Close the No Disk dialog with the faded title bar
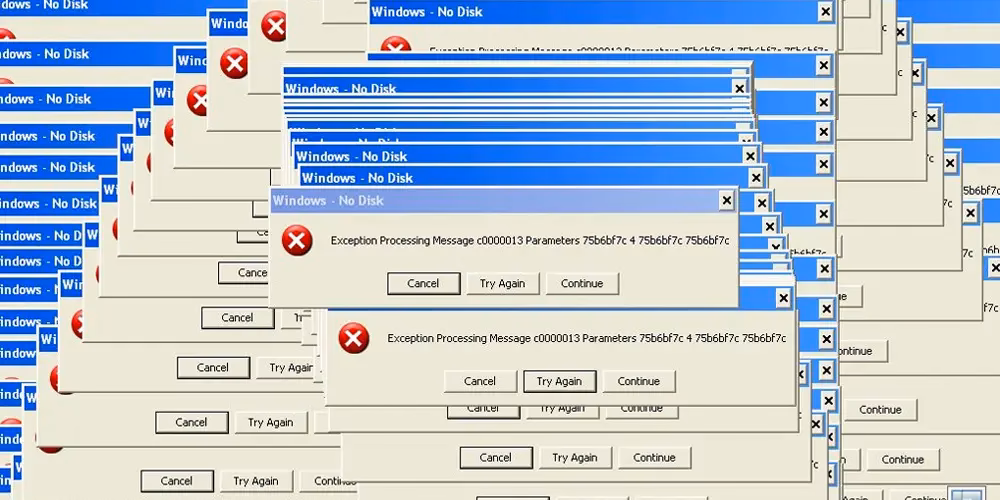Viewport: 1000px width, 500px height. pos(726,201)
